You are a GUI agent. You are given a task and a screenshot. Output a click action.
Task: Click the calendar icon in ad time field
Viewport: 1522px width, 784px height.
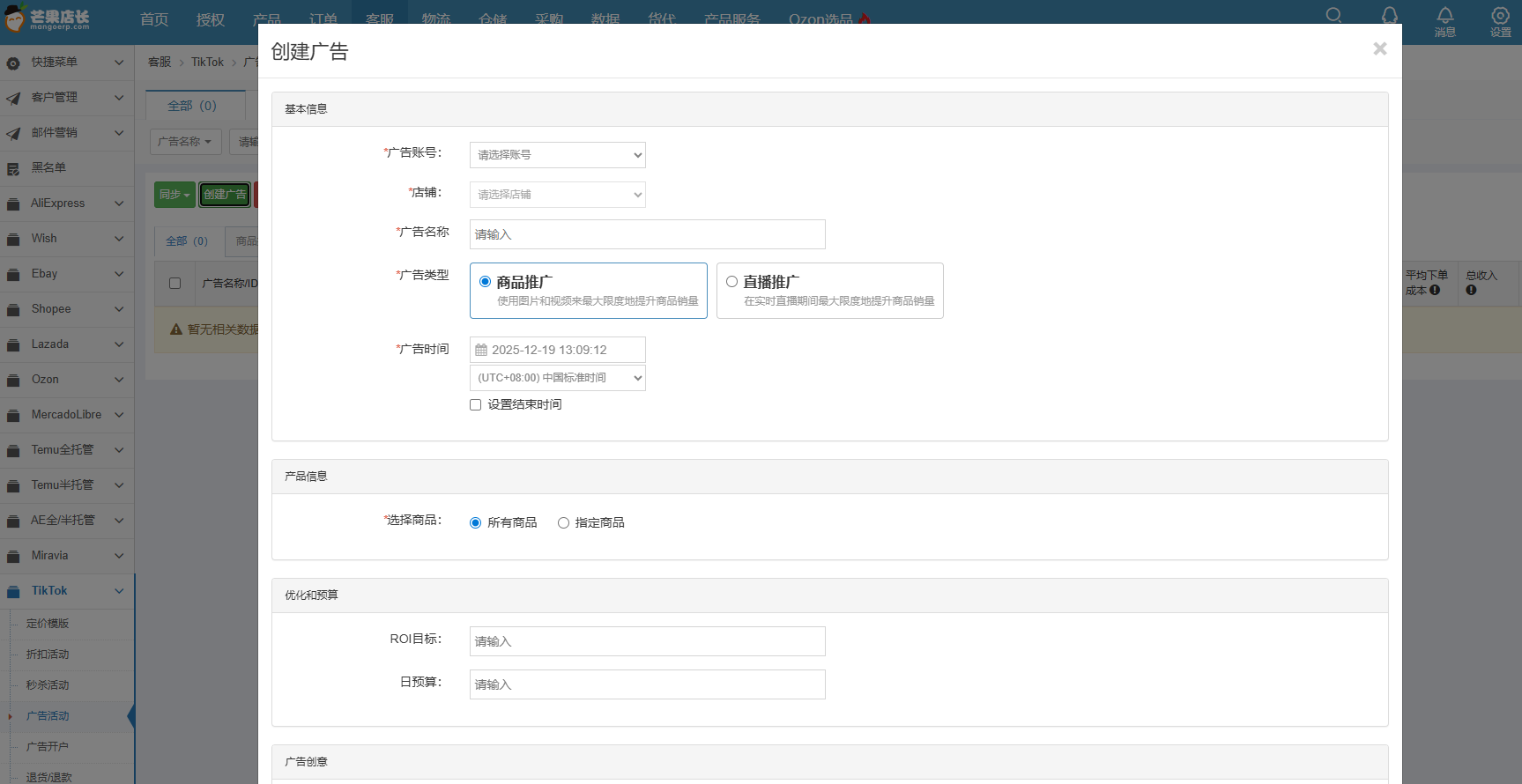(481, 350)
